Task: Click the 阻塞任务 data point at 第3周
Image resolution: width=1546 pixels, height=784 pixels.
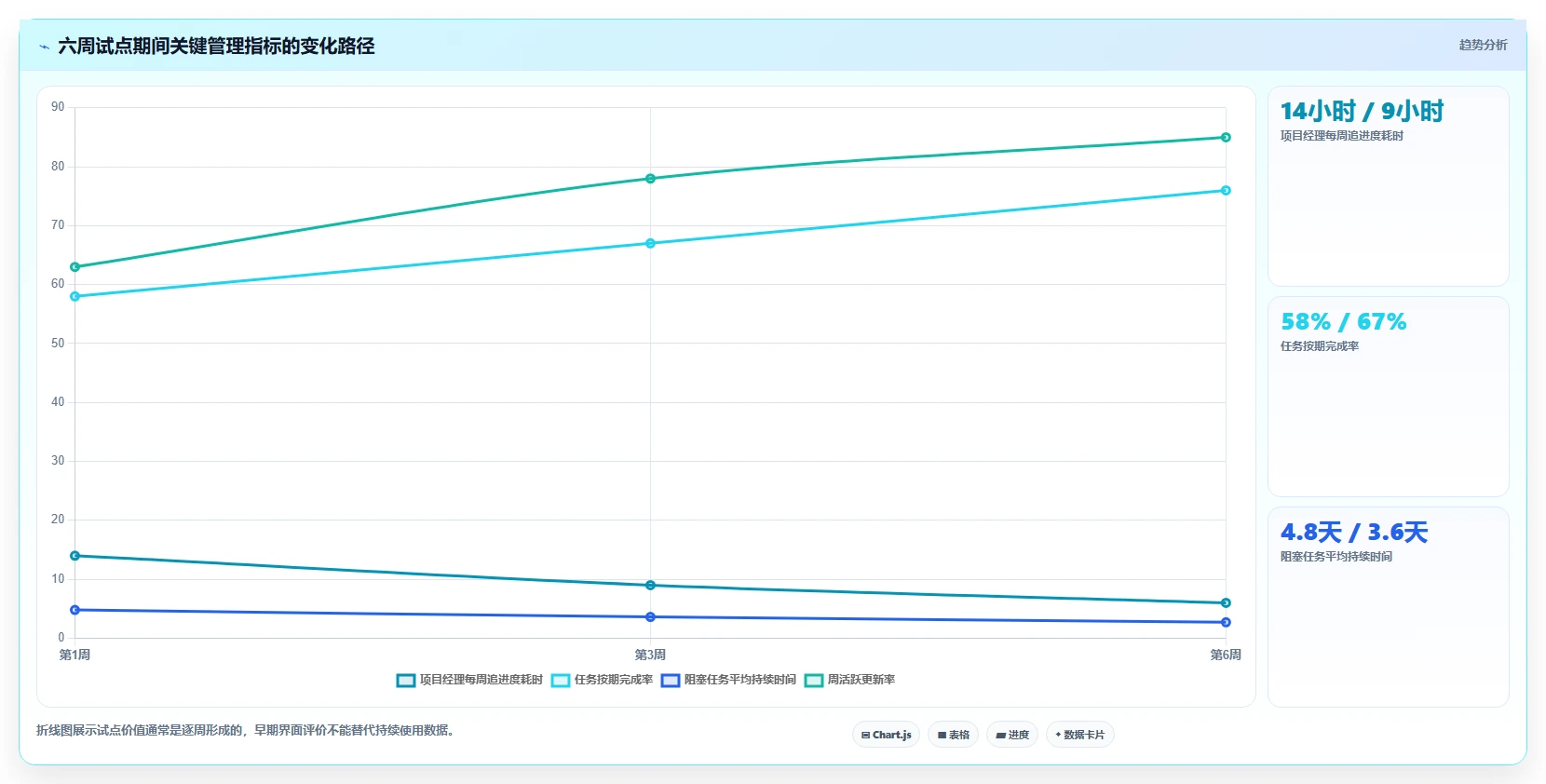Action: click(650, 617)
